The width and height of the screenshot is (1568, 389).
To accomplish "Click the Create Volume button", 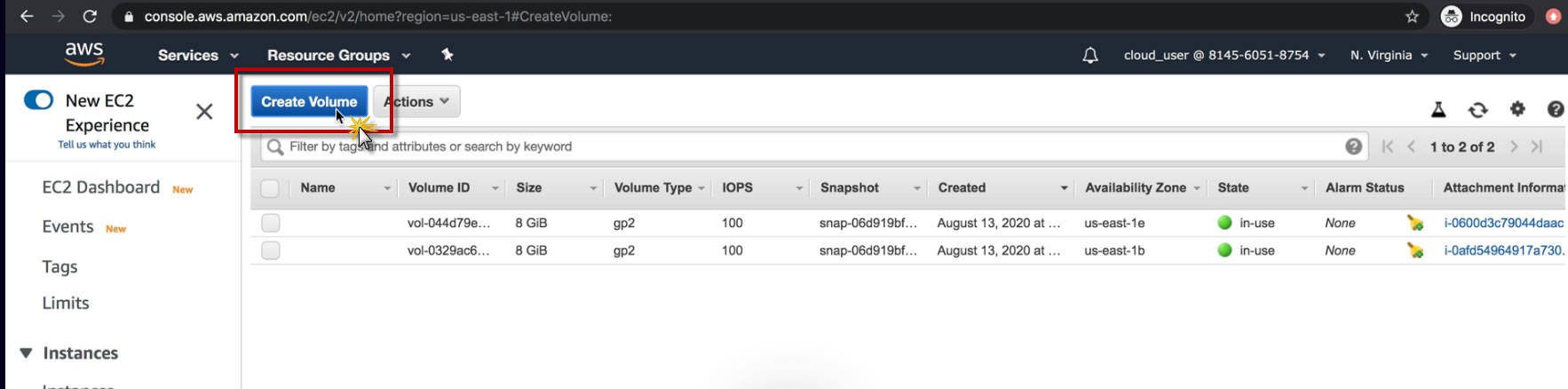I will (x=308, y=101).
